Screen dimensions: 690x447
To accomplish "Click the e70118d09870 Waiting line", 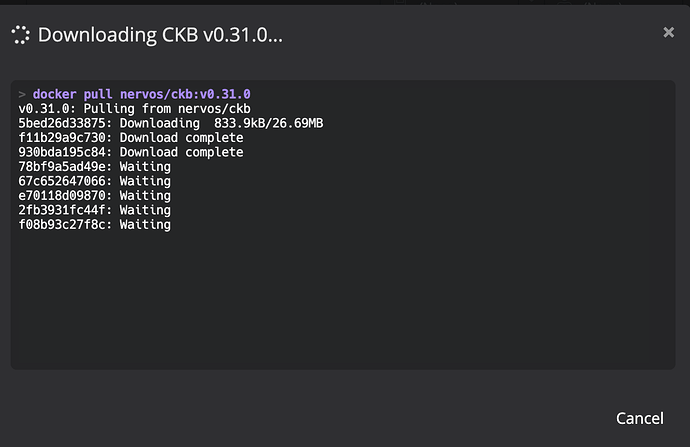I will (x=95, y=196).
